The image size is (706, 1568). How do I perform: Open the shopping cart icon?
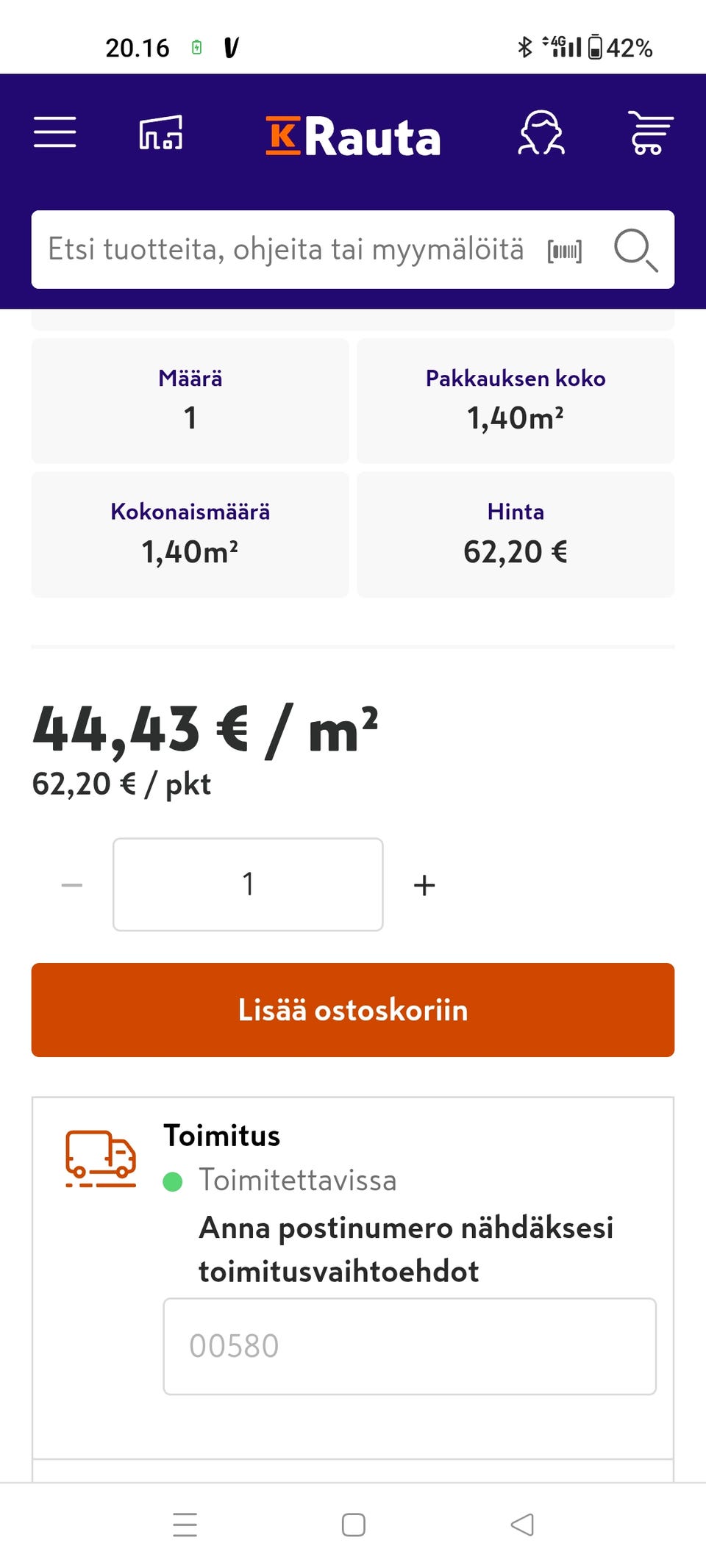point(650,134)
